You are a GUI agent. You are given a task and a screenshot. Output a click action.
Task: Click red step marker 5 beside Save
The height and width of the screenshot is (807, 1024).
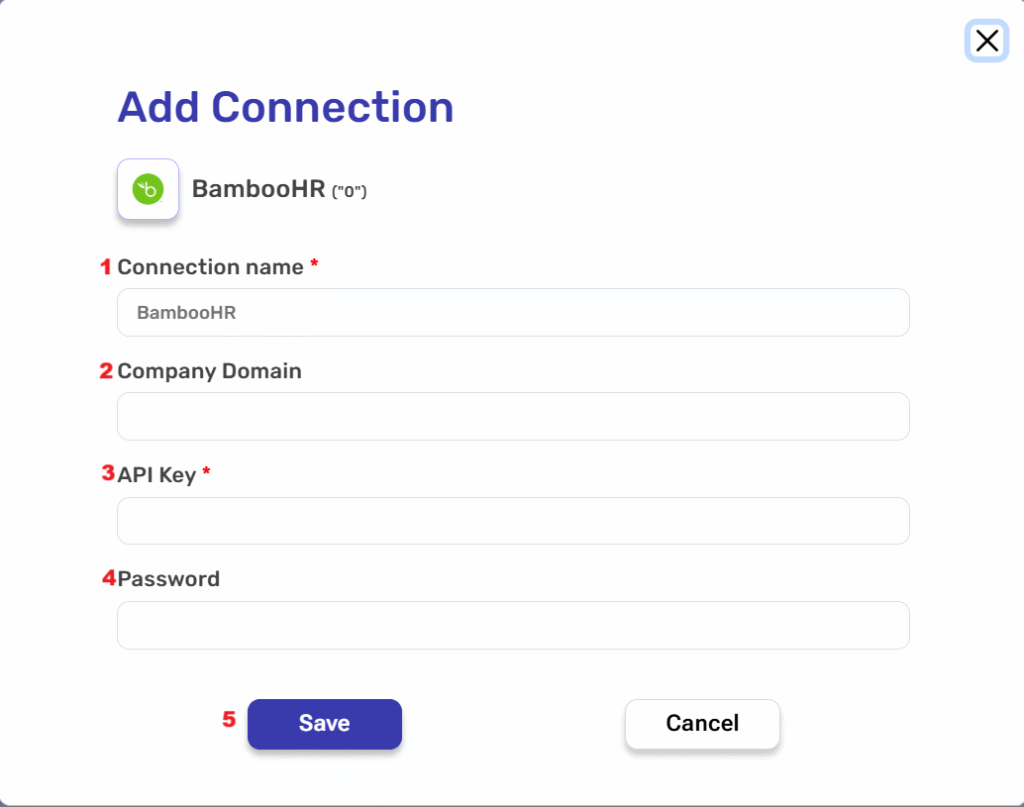pyautogui.click(x=229, y=719)
